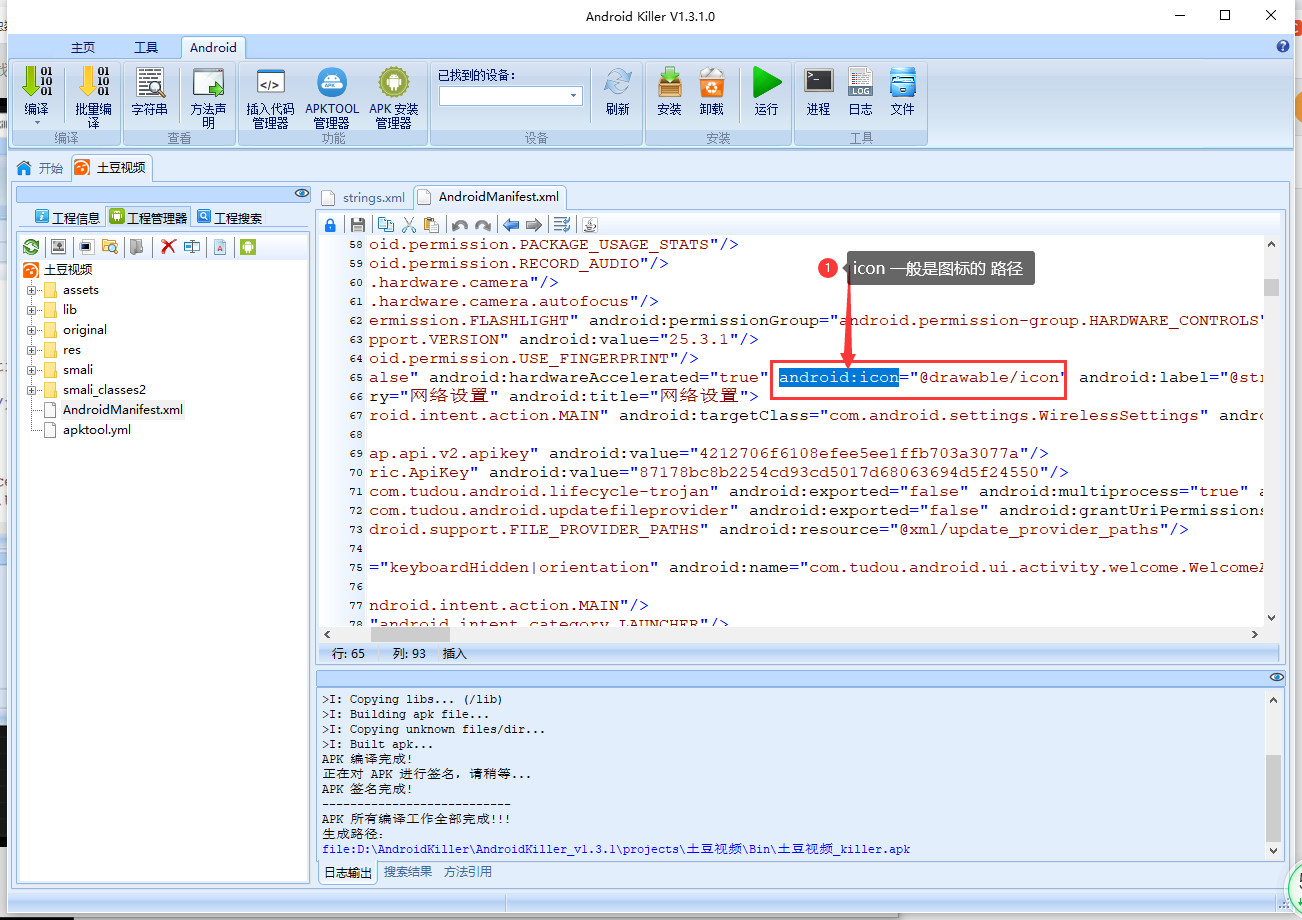Click the rename icon in project toolbar
1302x920 pixels.
192,246
